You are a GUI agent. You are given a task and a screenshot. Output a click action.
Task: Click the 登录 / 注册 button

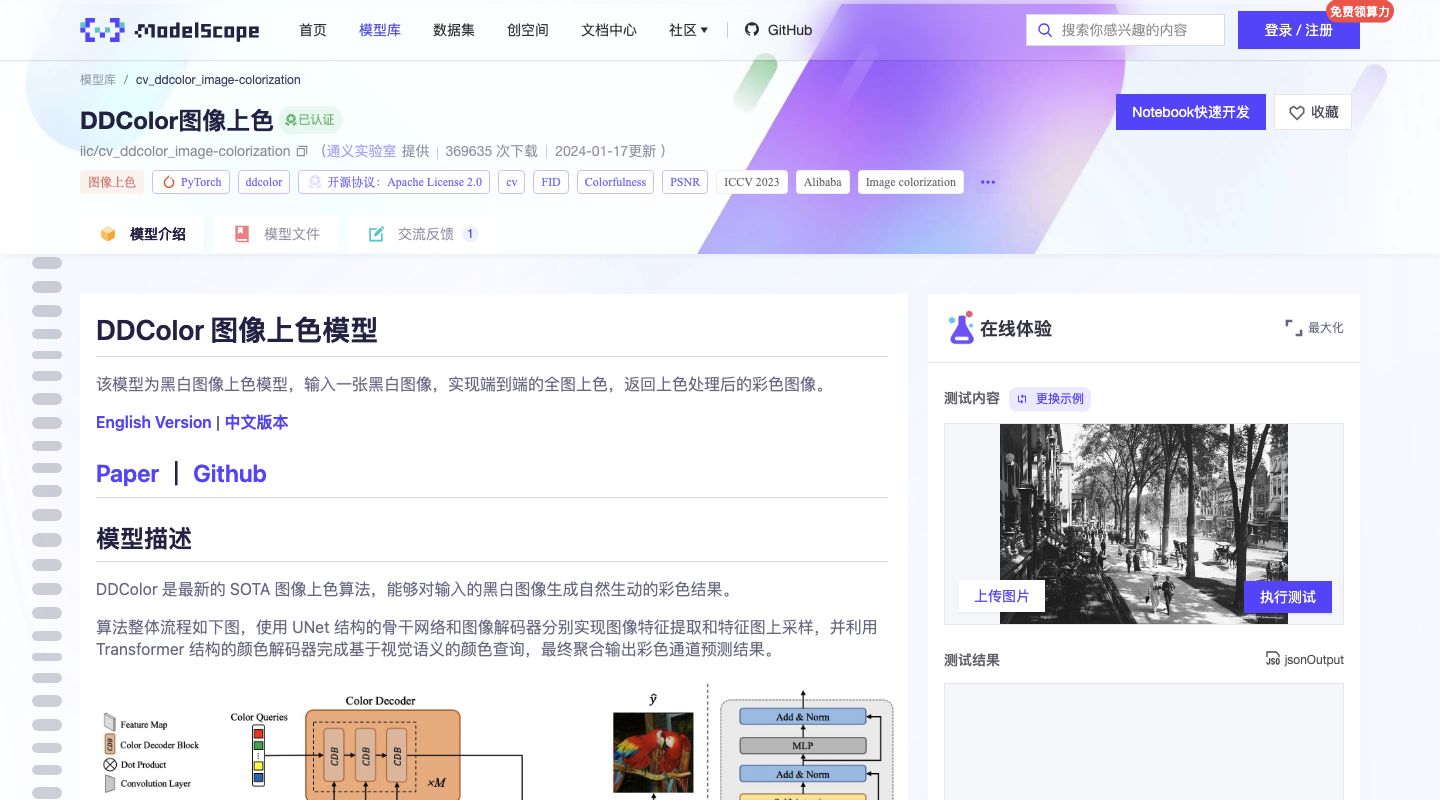point(1299,30)
